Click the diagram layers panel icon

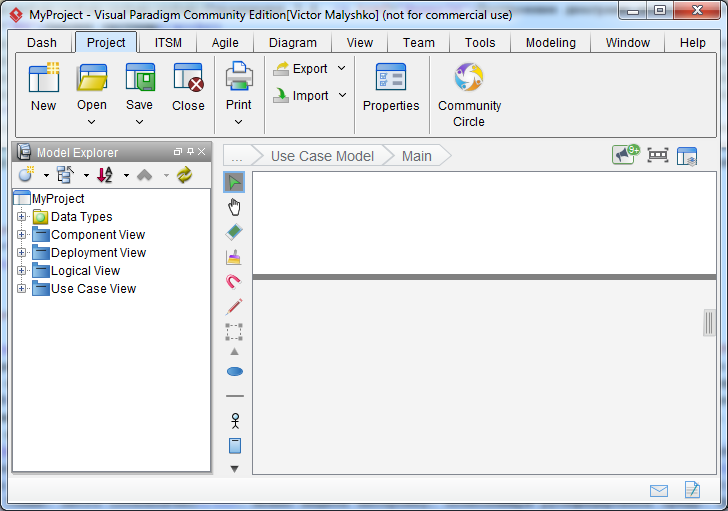(x=687, y=156)
